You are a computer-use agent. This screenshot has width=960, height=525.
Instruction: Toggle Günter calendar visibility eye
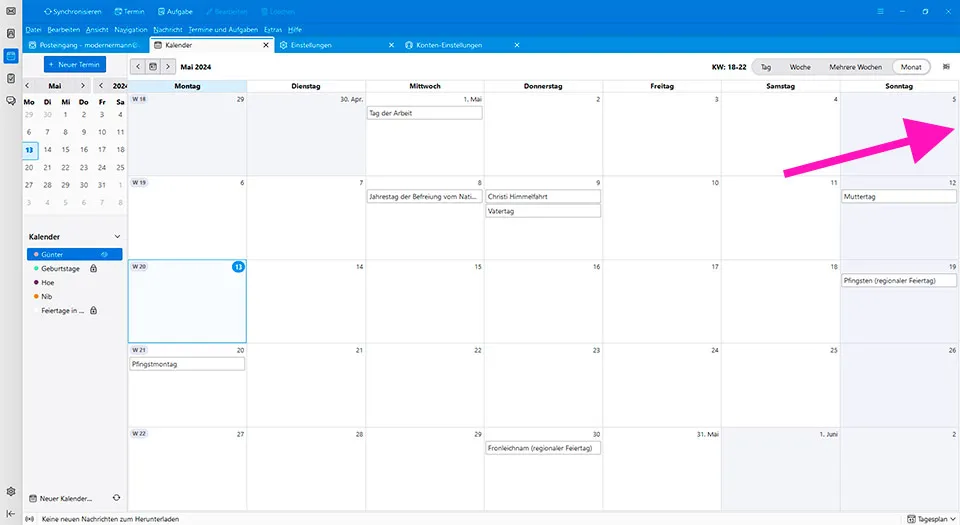pyautogui.click(x=105, y=255)
